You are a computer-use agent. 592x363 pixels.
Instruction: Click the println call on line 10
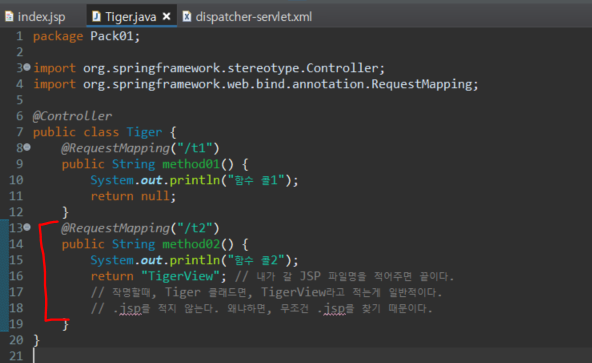[194, 180]
